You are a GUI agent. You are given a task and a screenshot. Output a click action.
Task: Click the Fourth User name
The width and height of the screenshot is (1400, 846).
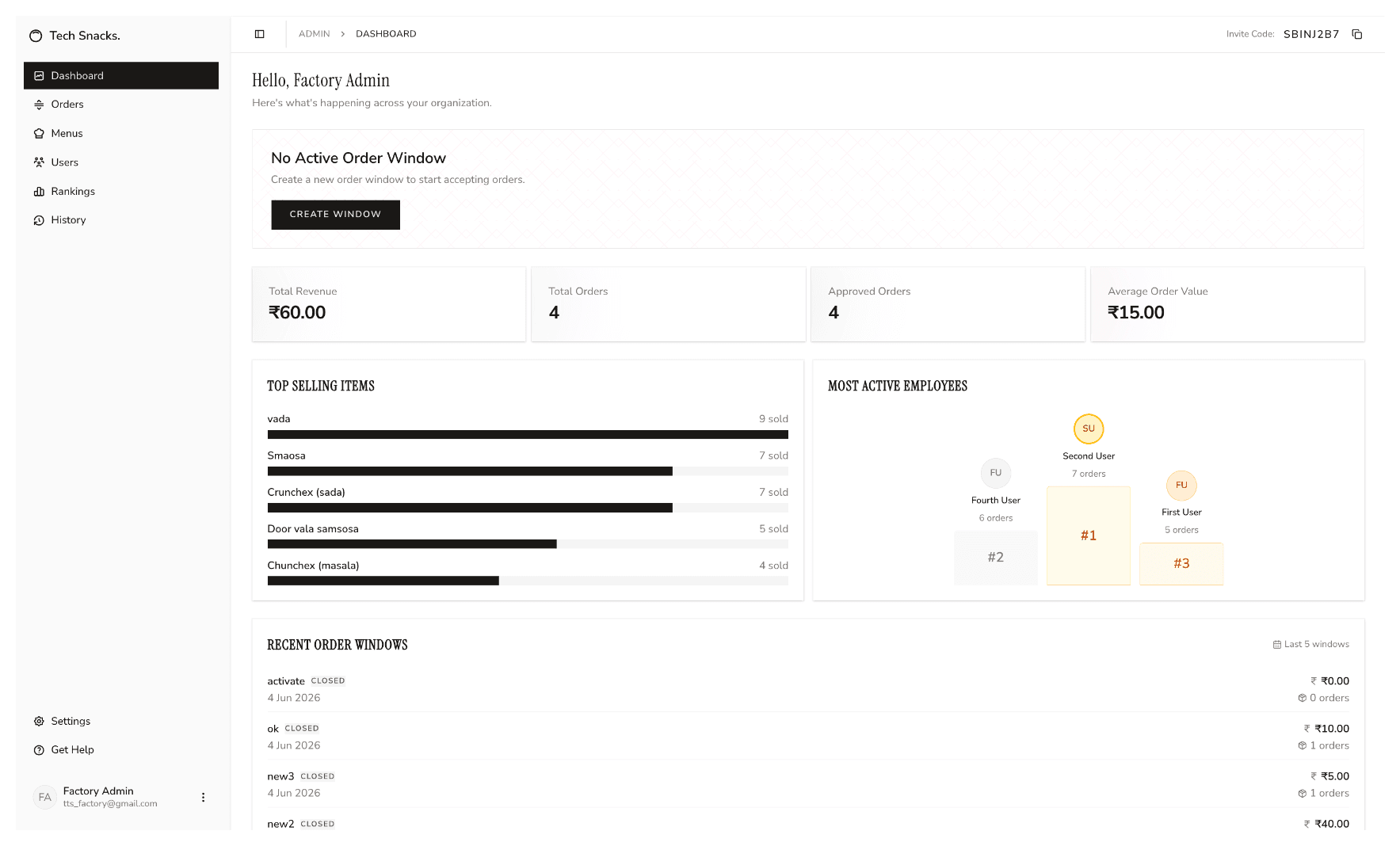pos(996,501)
